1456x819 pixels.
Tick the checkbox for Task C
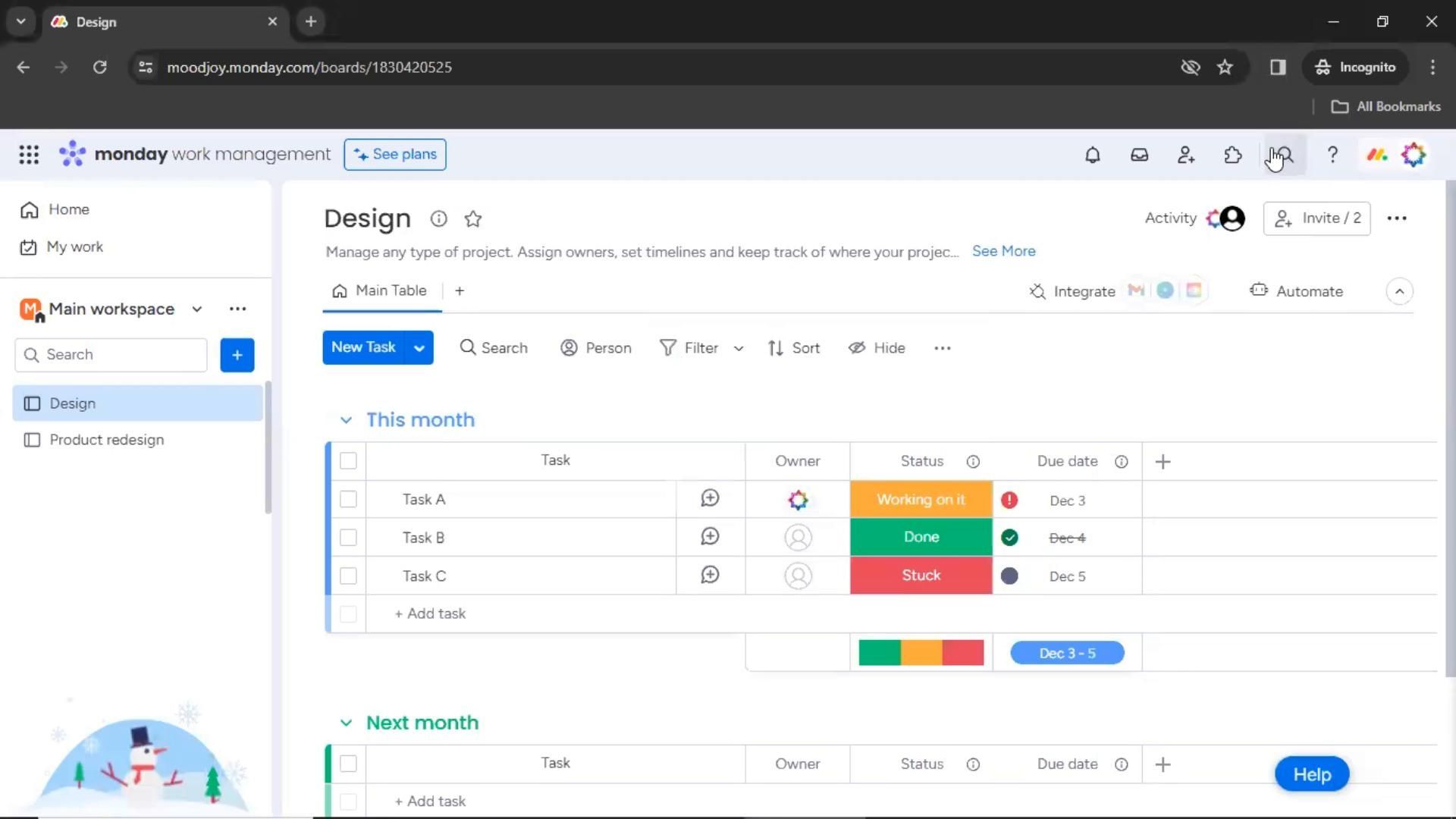click(x=348, y=576)
